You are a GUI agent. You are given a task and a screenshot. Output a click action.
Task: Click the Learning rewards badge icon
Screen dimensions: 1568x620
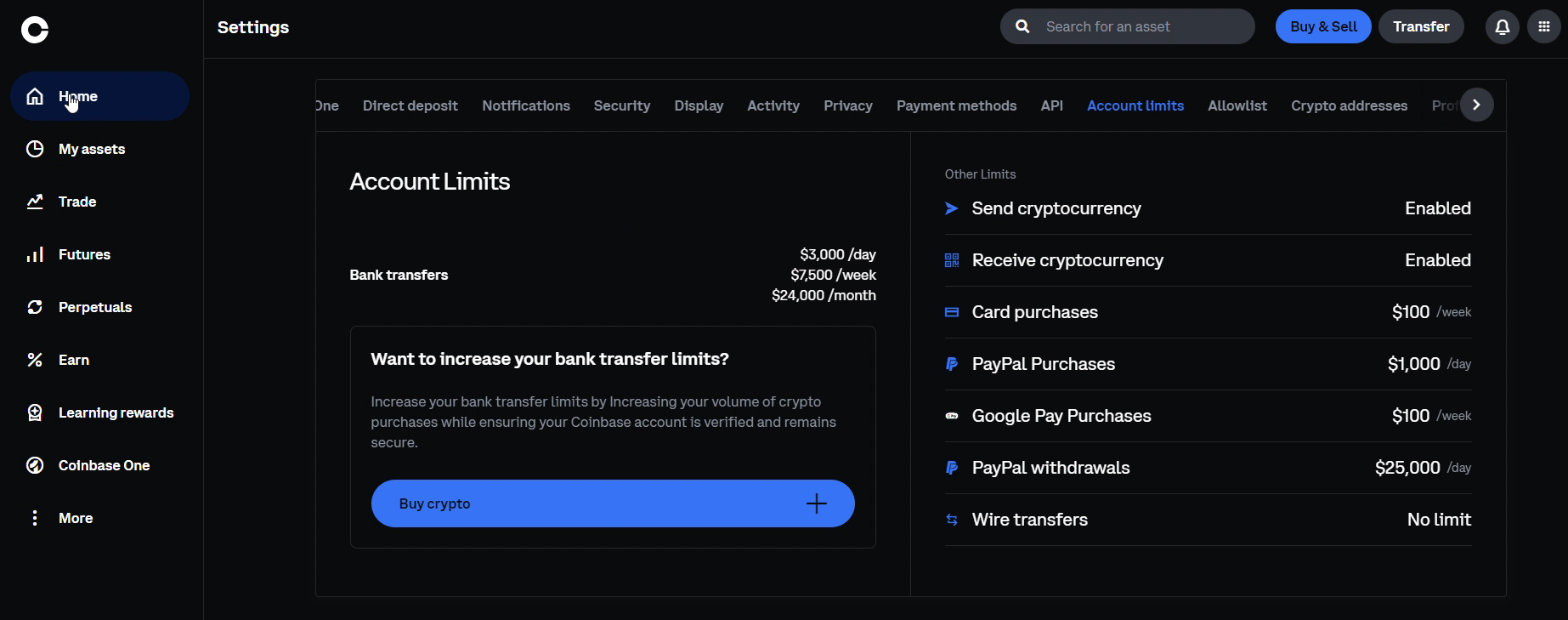pyautogui.click(x=35, y=412)
